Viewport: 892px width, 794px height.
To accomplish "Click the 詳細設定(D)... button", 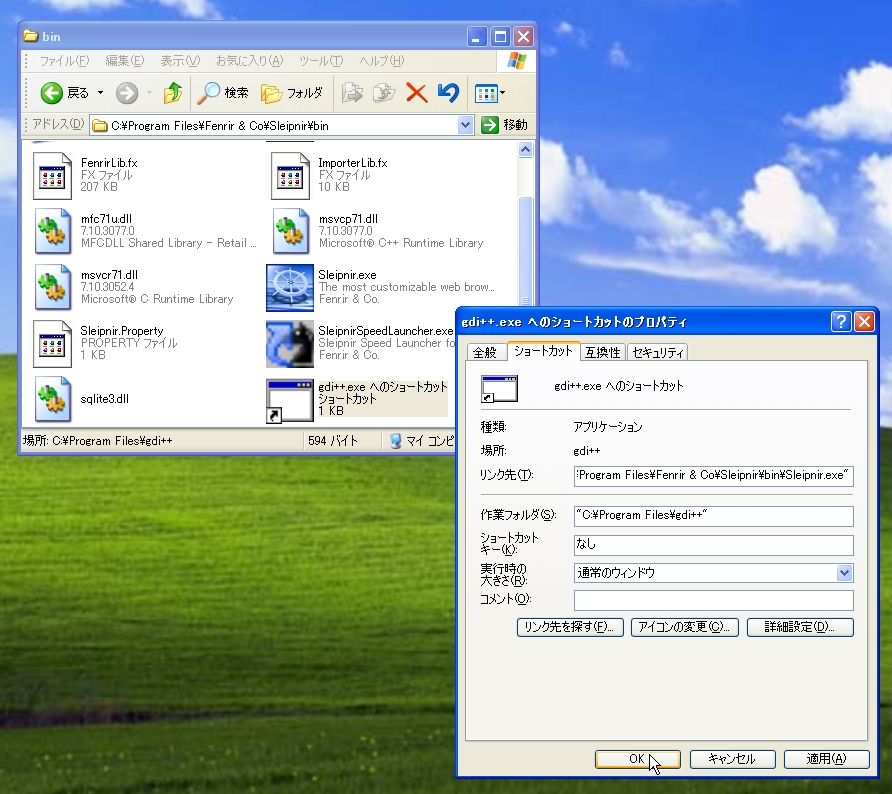I will pos(800,627).
